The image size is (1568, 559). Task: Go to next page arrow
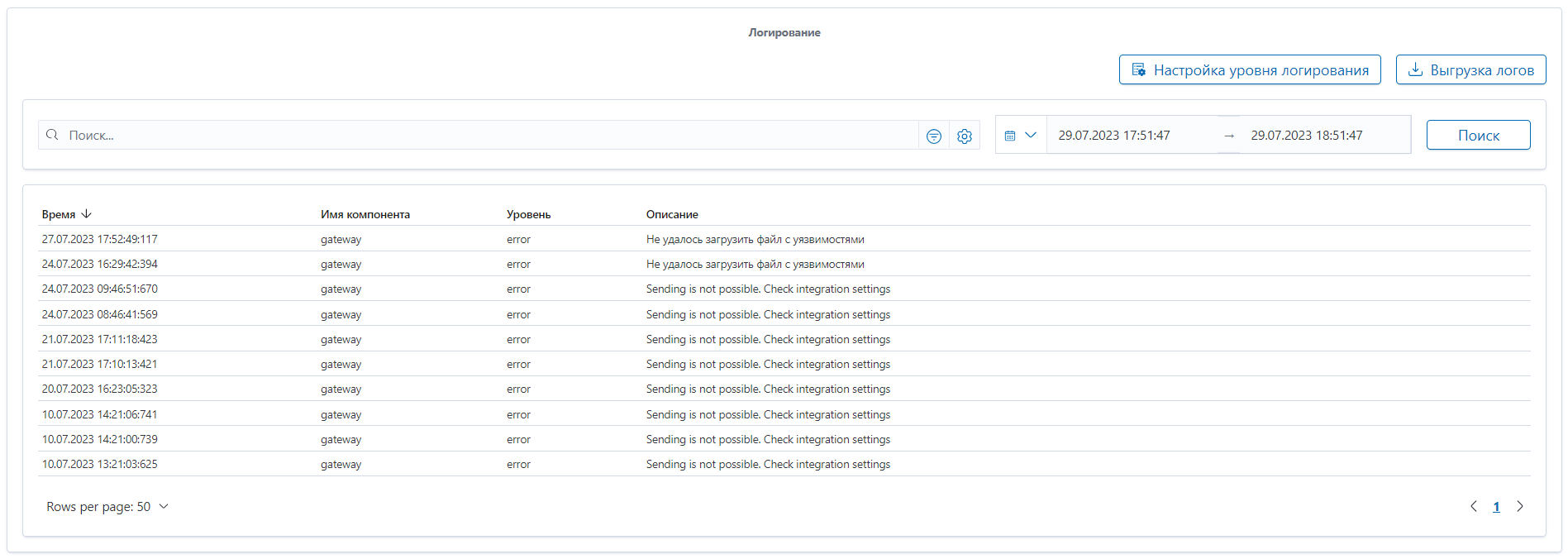pos(1520,506)
